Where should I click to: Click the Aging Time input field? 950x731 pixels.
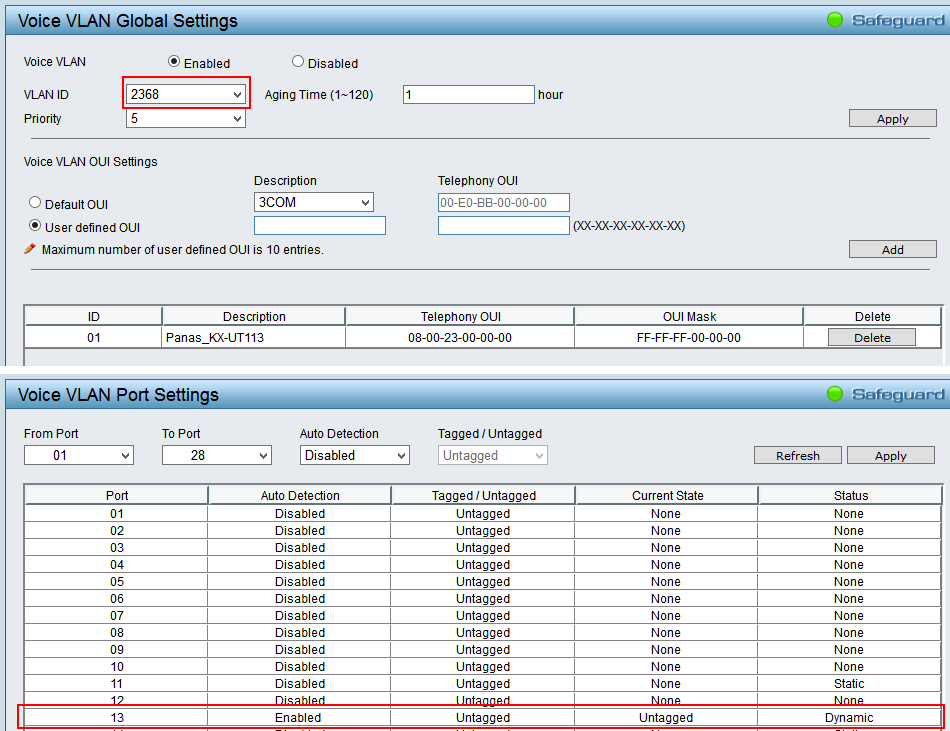(x=468, y=95)
